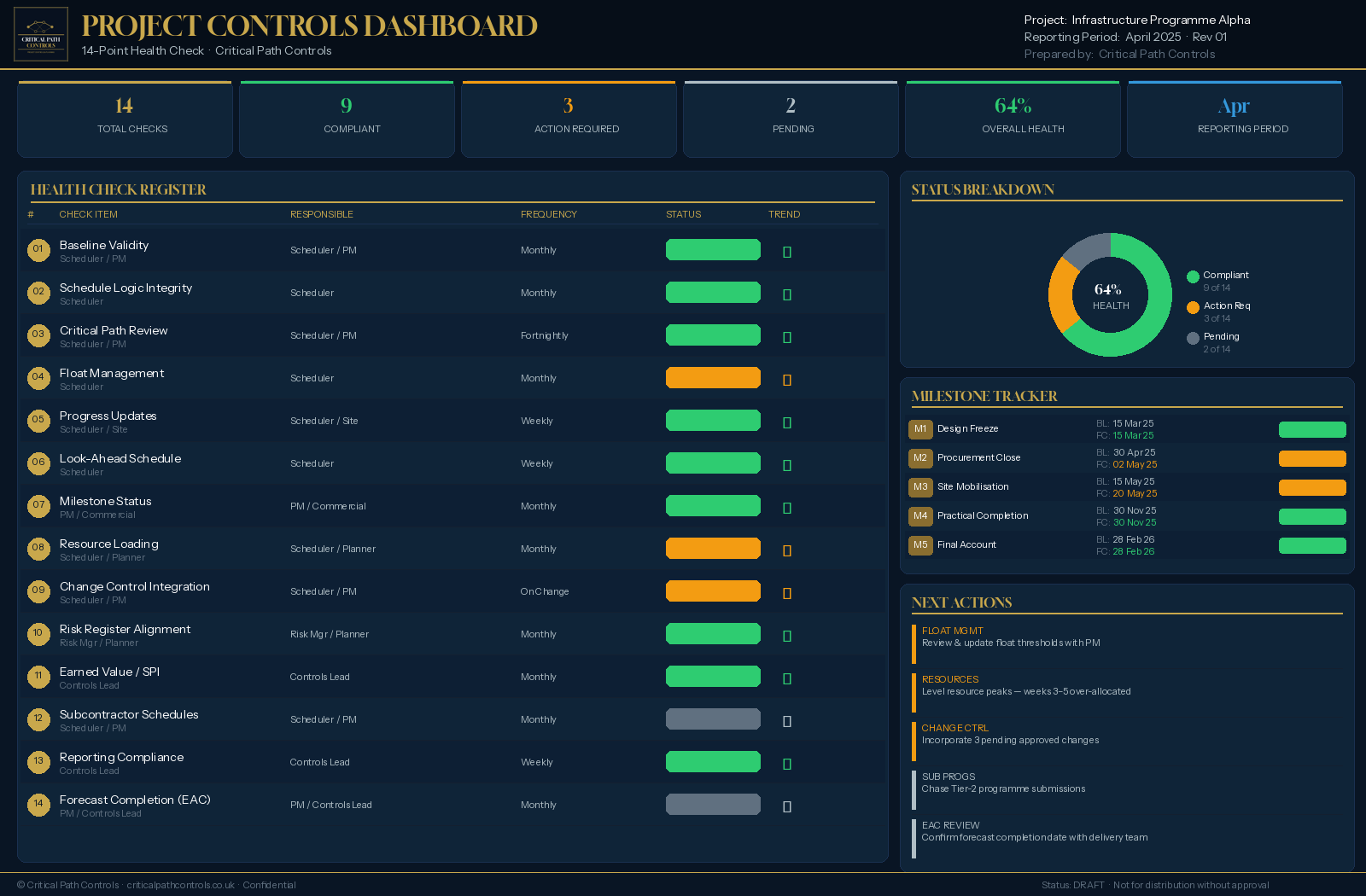Click the trend icon for Forecast Completion (EAC)
This screenshot has height=896, width=1366.
click(786, 805)
